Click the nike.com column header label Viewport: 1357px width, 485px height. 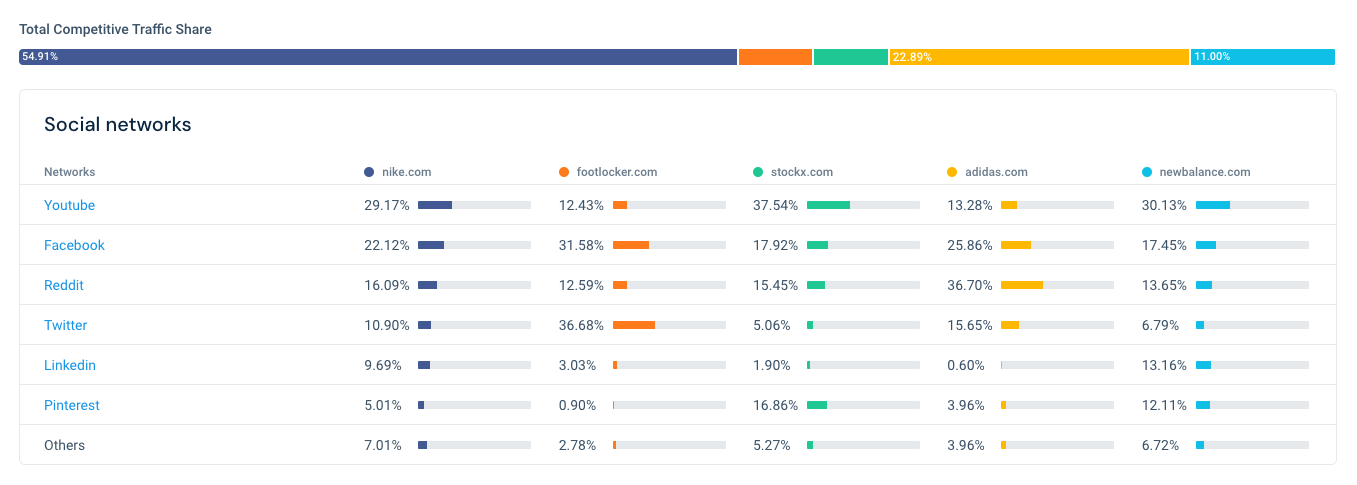point(407,172)
